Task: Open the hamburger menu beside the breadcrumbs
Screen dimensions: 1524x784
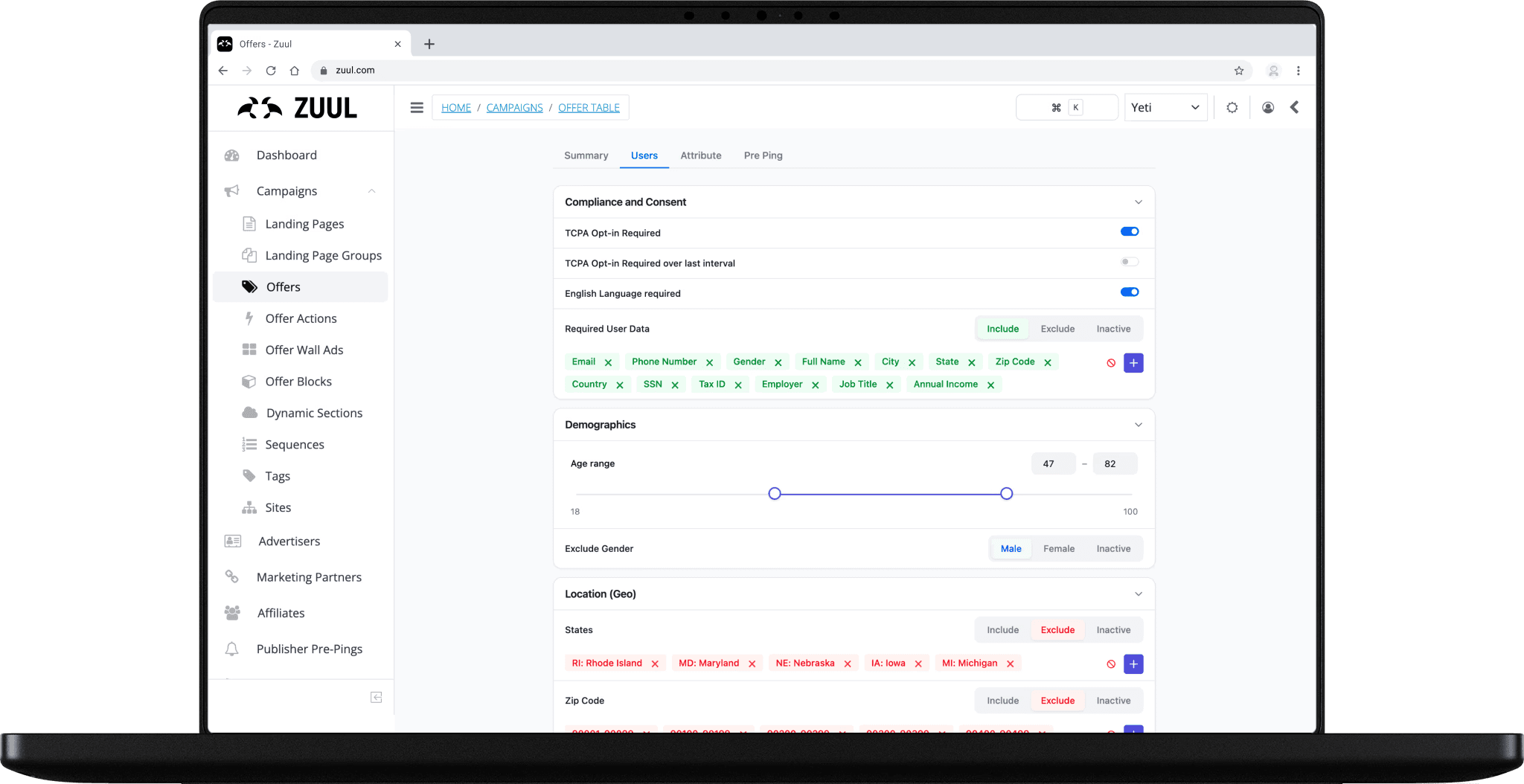Action: point(417,108)
